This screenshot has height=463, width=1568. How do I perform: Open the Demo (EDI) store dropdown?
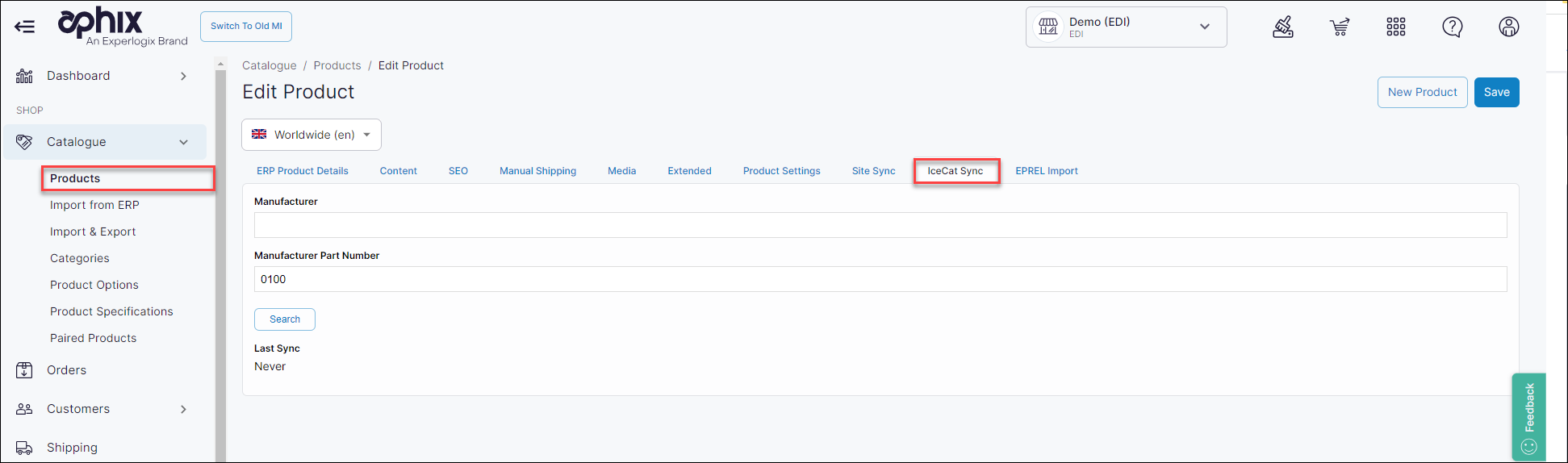(x=1126, y=27)
